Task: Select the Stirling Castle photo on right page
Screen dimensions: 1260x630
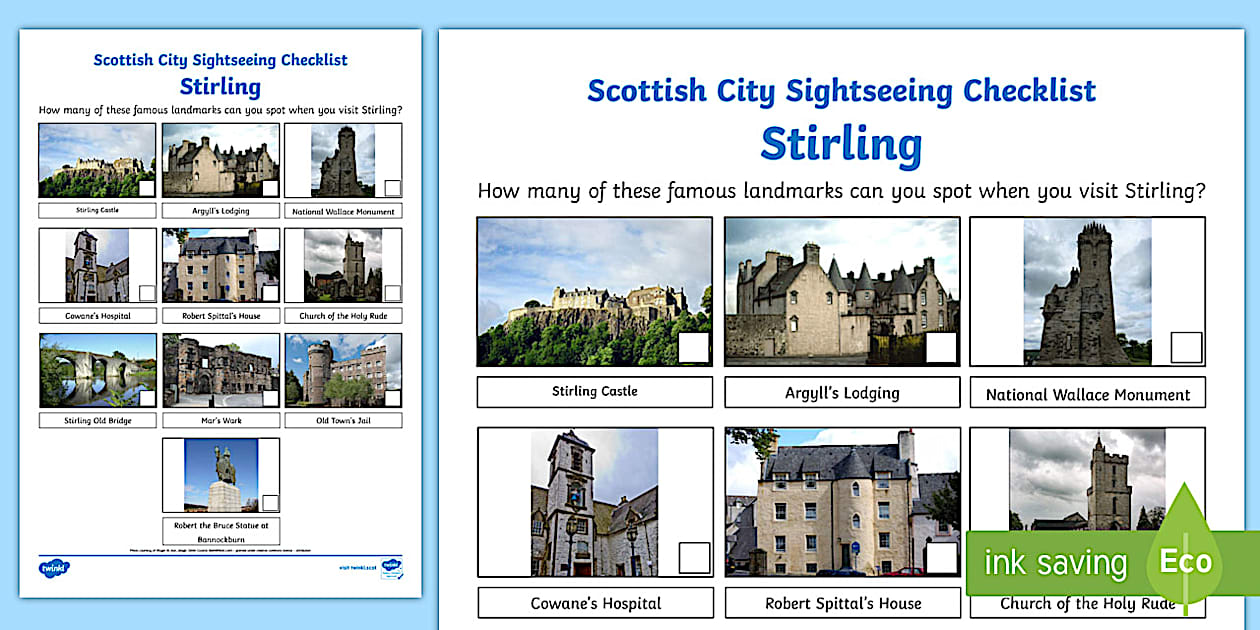Action: [x=594, y=288]
